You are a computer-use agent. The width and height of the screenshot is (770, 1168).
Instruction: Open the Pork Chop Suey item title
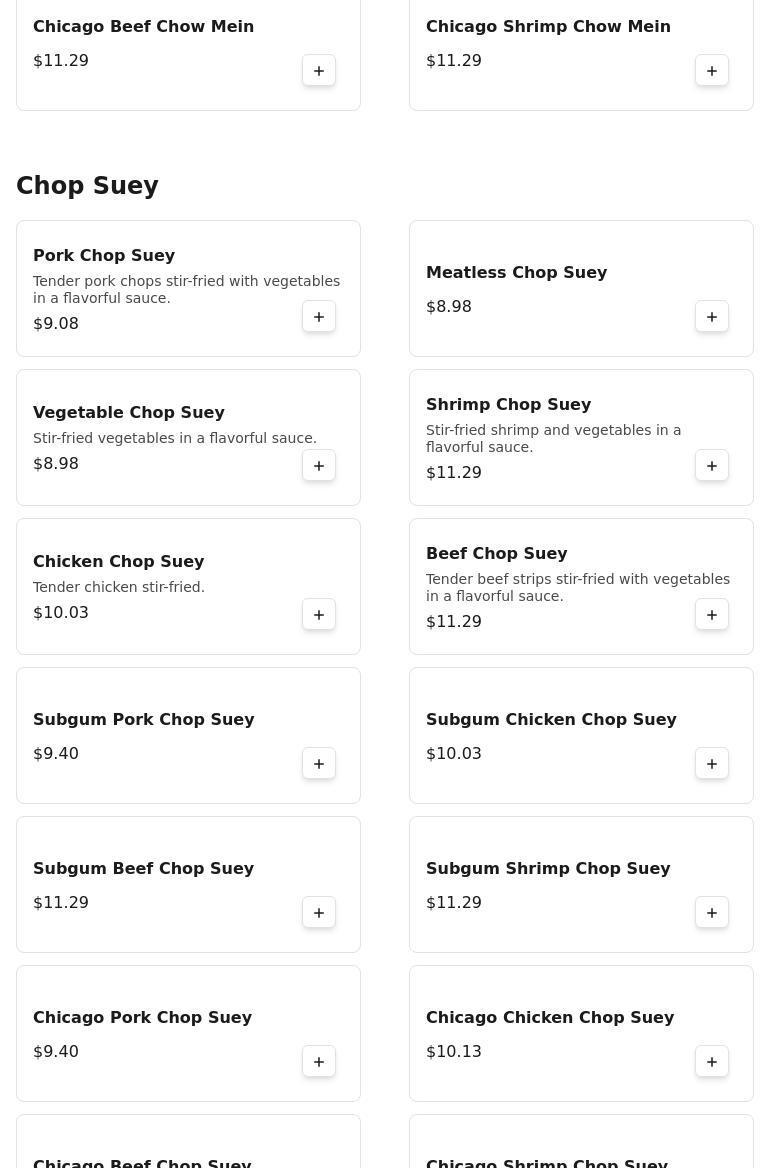104,256
